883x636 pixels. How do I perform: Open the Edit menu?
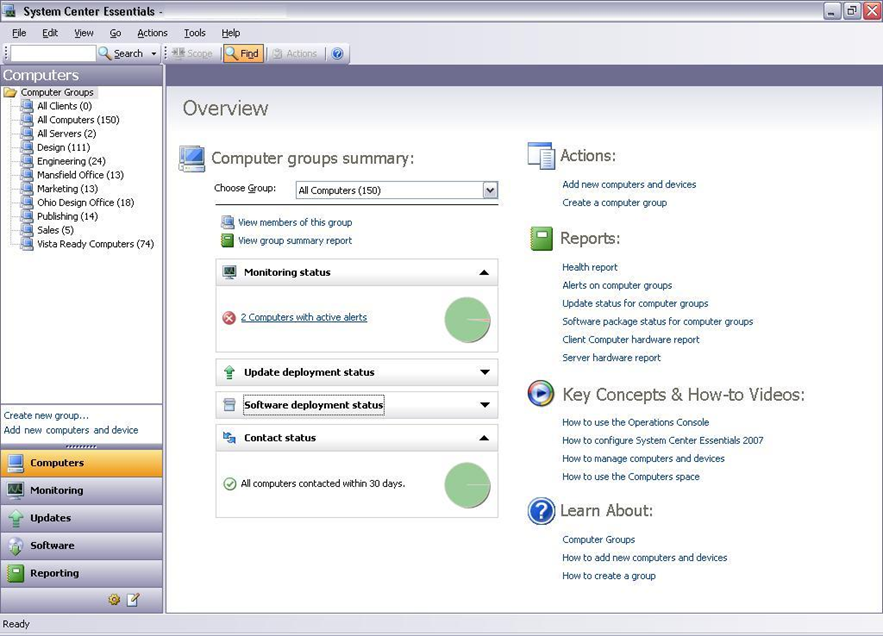[x=50, y=33]
